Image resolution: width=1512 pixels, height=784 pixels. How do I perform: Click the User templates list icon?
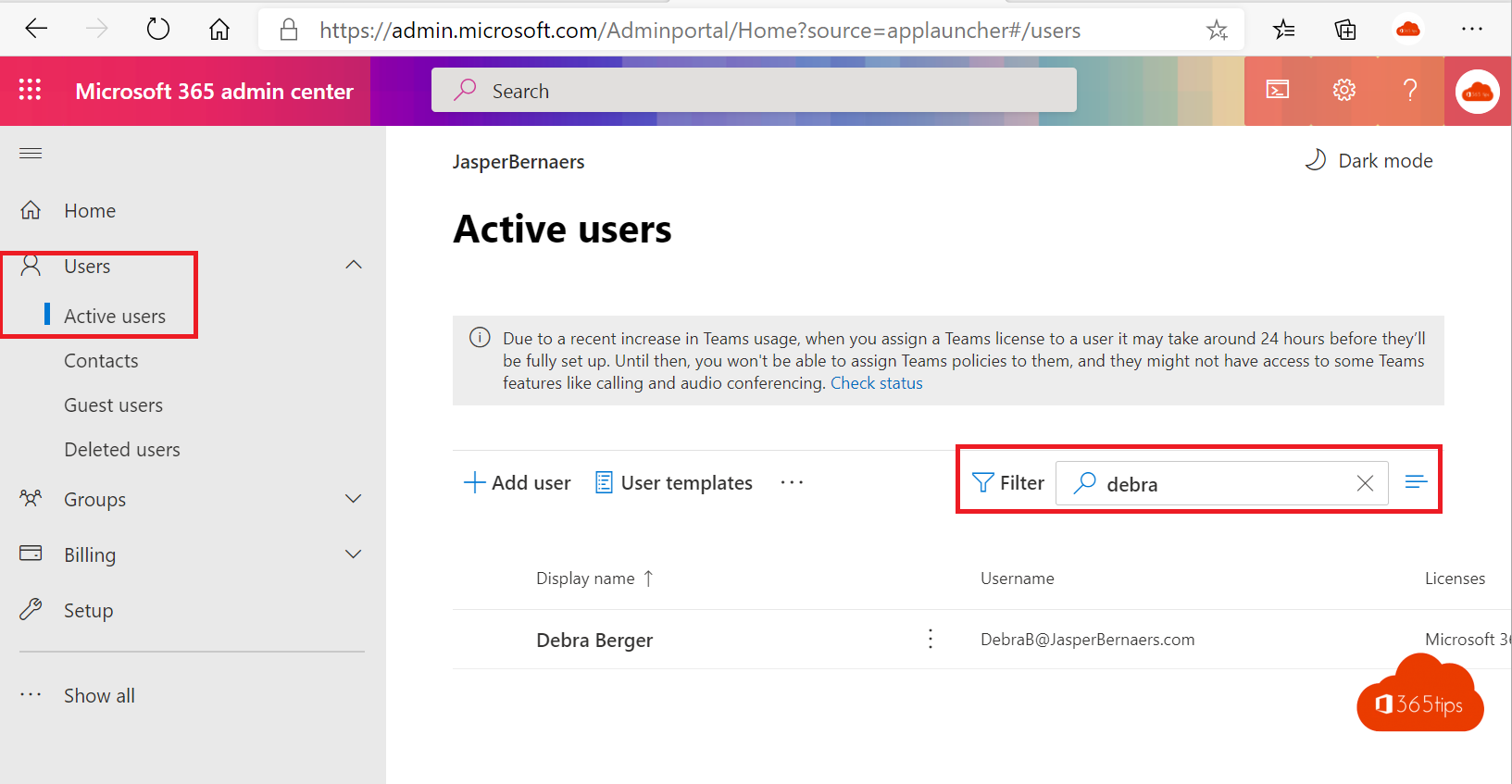(x=604, y=482)
